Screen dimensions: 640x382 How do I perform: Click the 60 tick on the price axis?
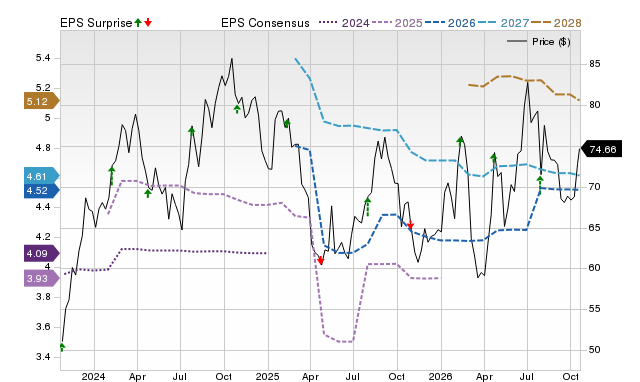595,268
